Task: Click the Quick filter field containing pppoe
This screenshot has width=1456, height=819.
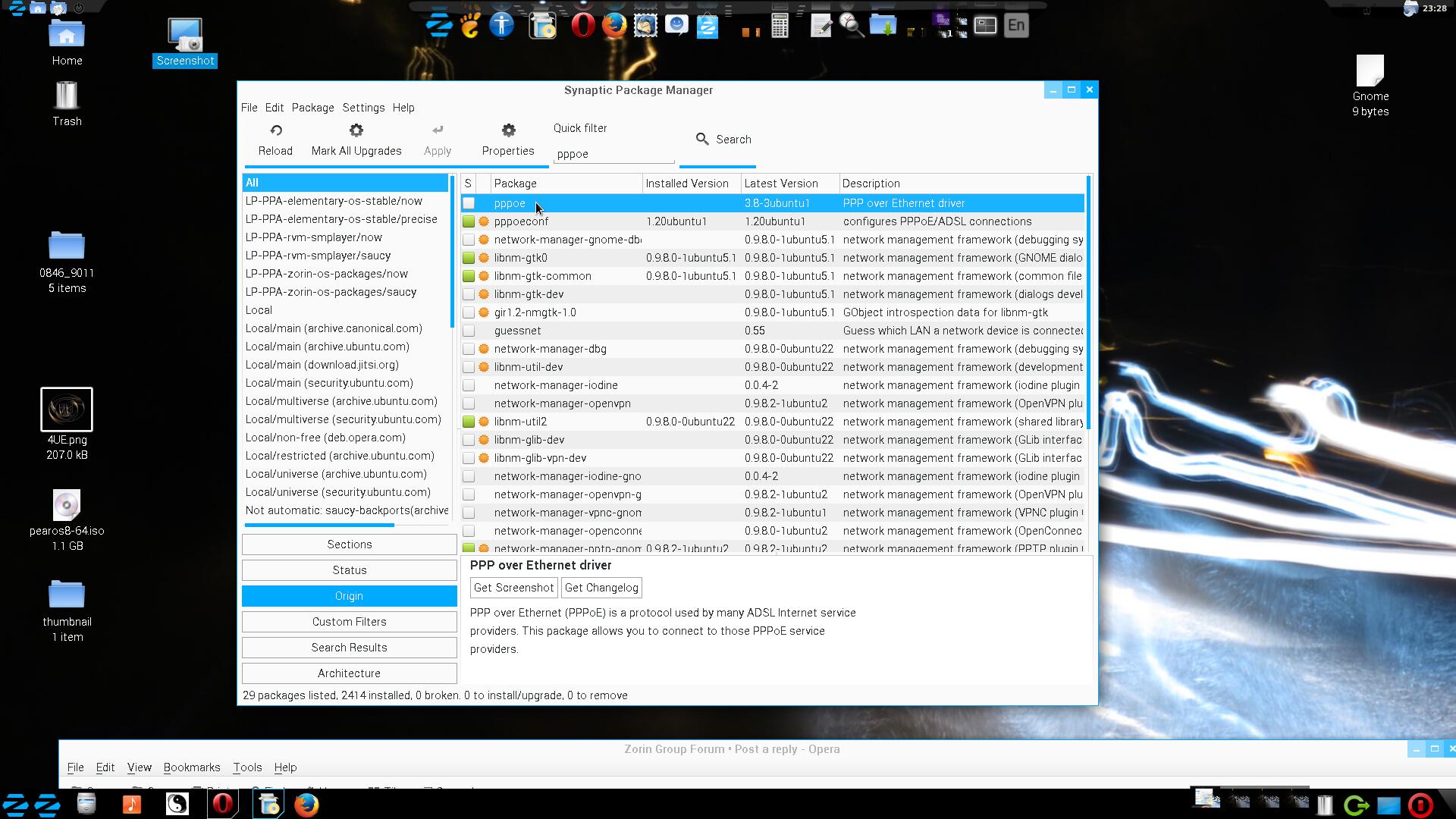Action: (x=613, y=154)
